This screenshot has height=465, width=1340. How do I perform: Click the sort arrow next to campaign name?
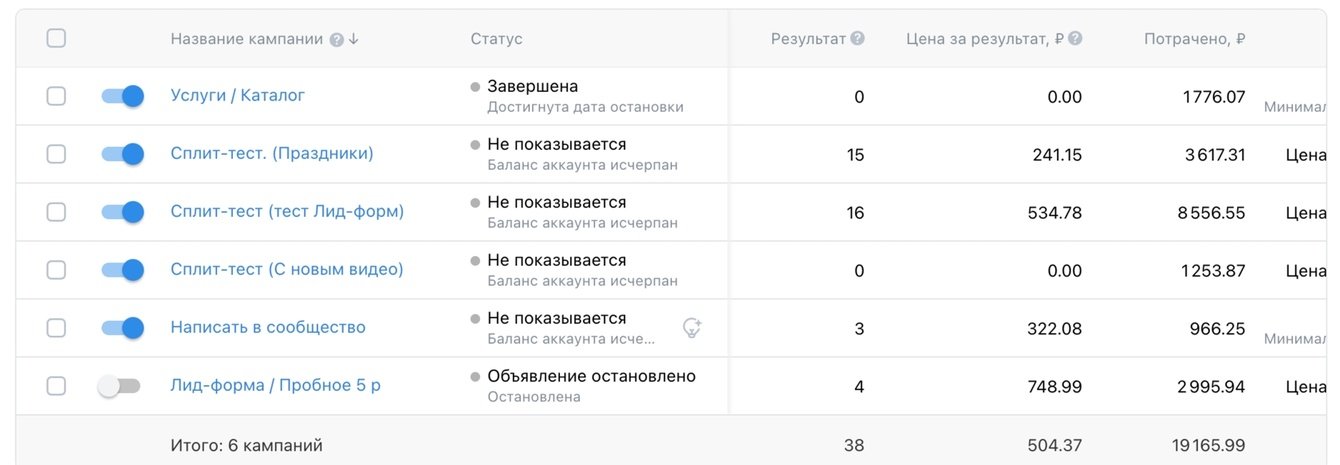pos(354,40)
